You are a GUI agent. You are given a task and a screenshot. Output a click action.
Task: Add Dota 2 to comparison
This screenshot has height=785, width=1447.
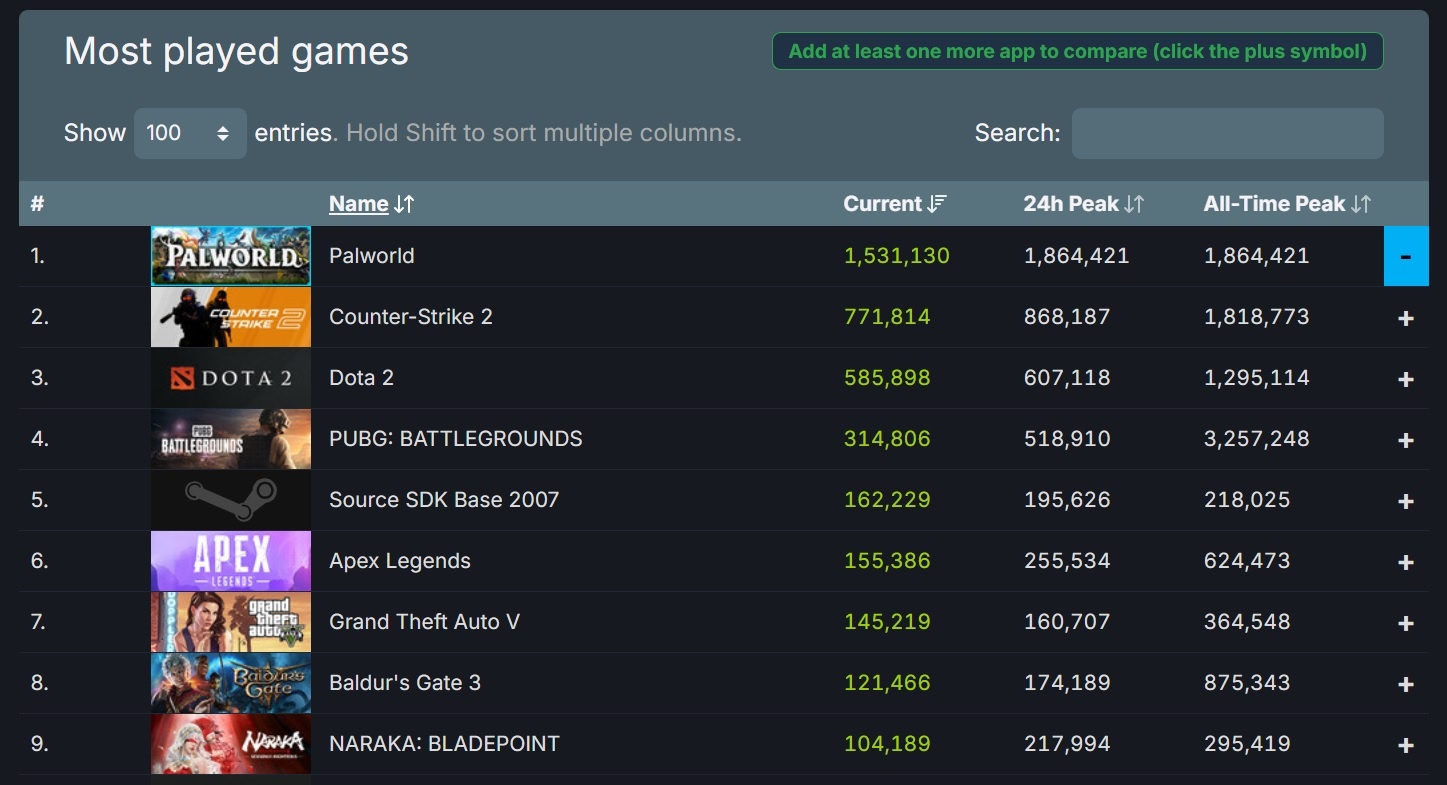click(1406, 378)
